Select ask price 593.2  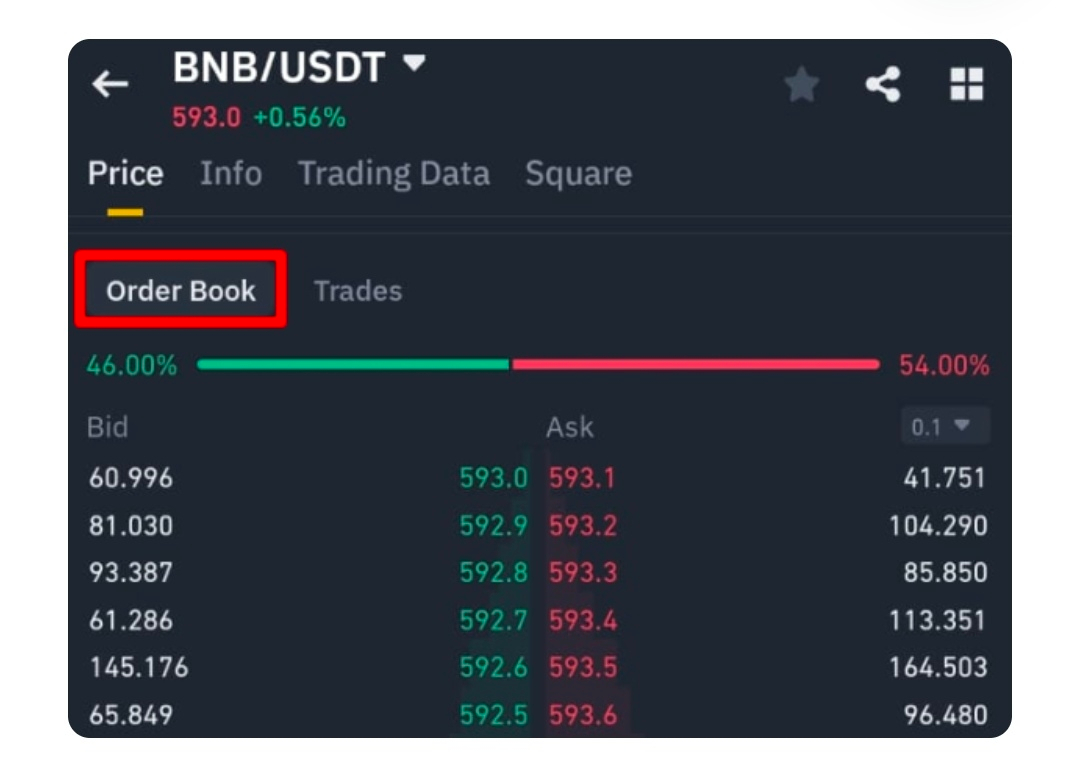pos(583,526)
